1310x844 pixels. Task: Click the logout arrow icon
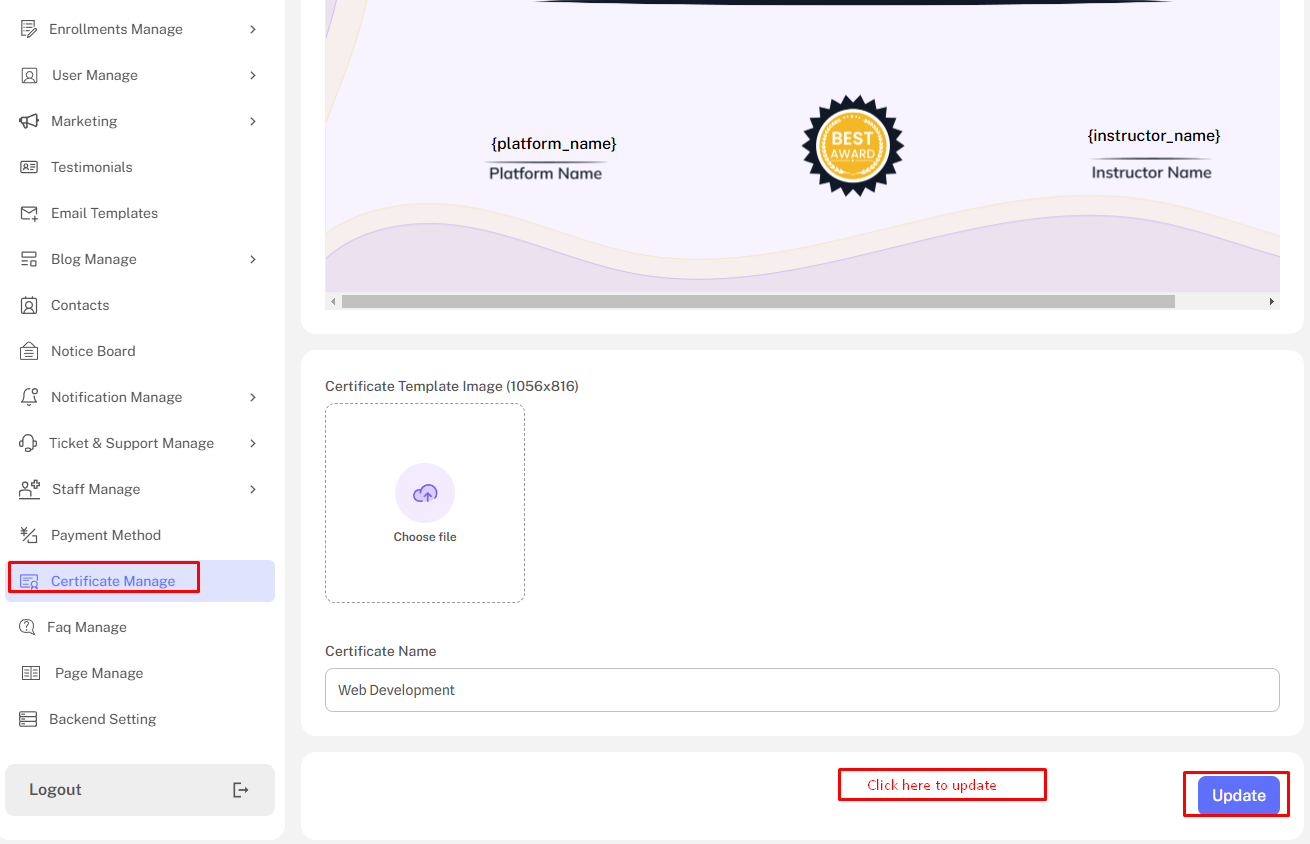pyautogui.click(x=240, y=790)
